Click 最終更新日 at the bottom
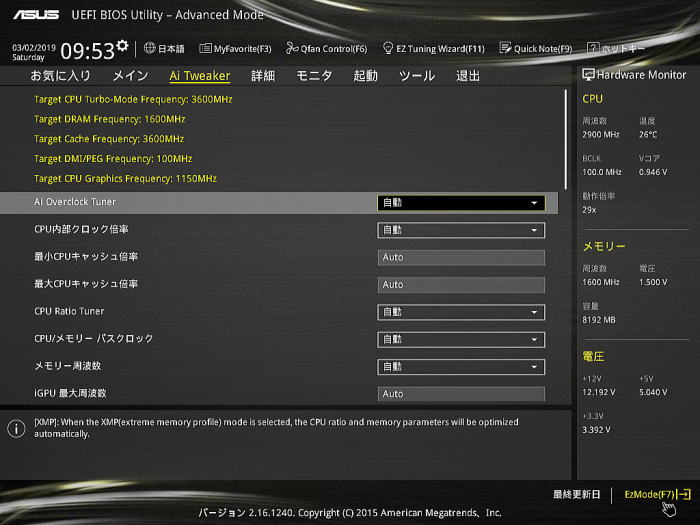This screenshot has width=700, height=525. [x=576, y=494]
